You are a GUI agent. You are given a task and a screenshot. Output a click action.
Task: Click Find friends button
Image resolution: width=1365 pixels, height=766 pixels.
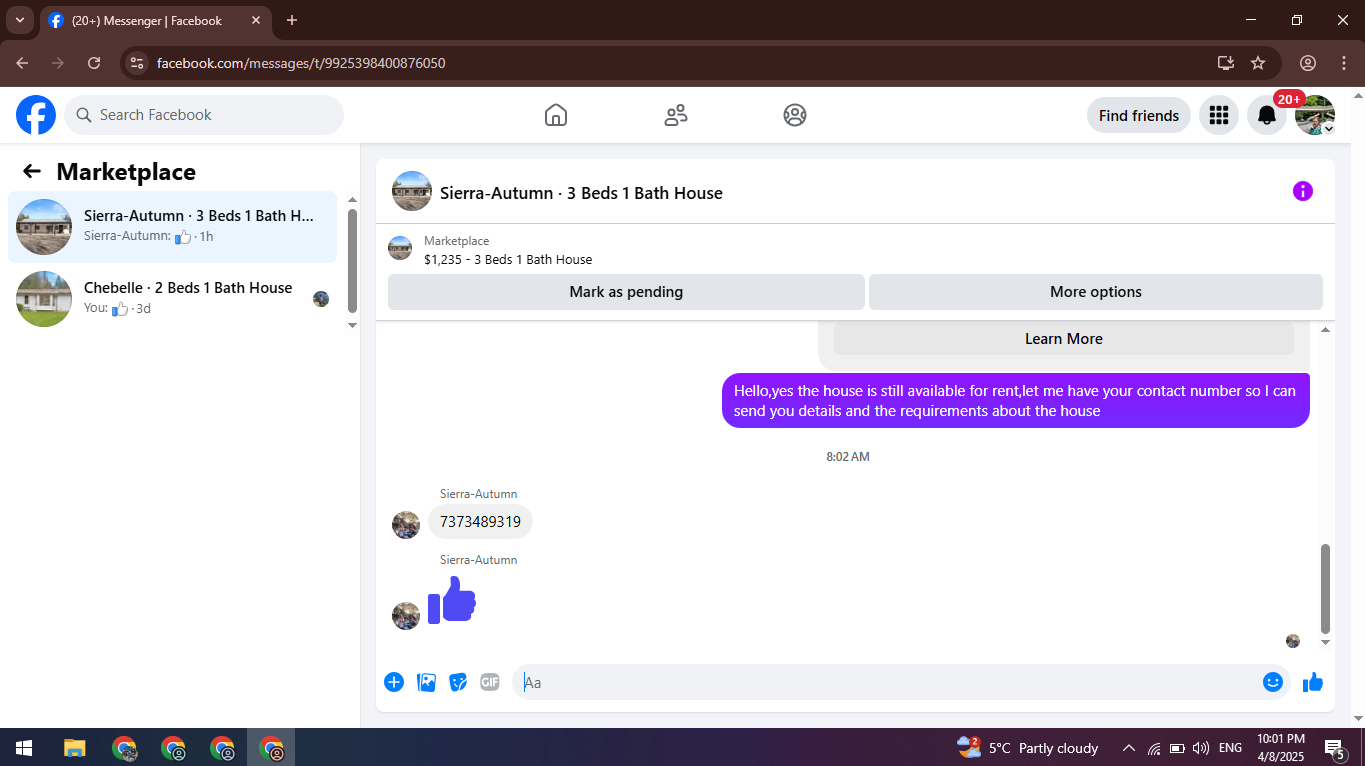[1139, 115]
